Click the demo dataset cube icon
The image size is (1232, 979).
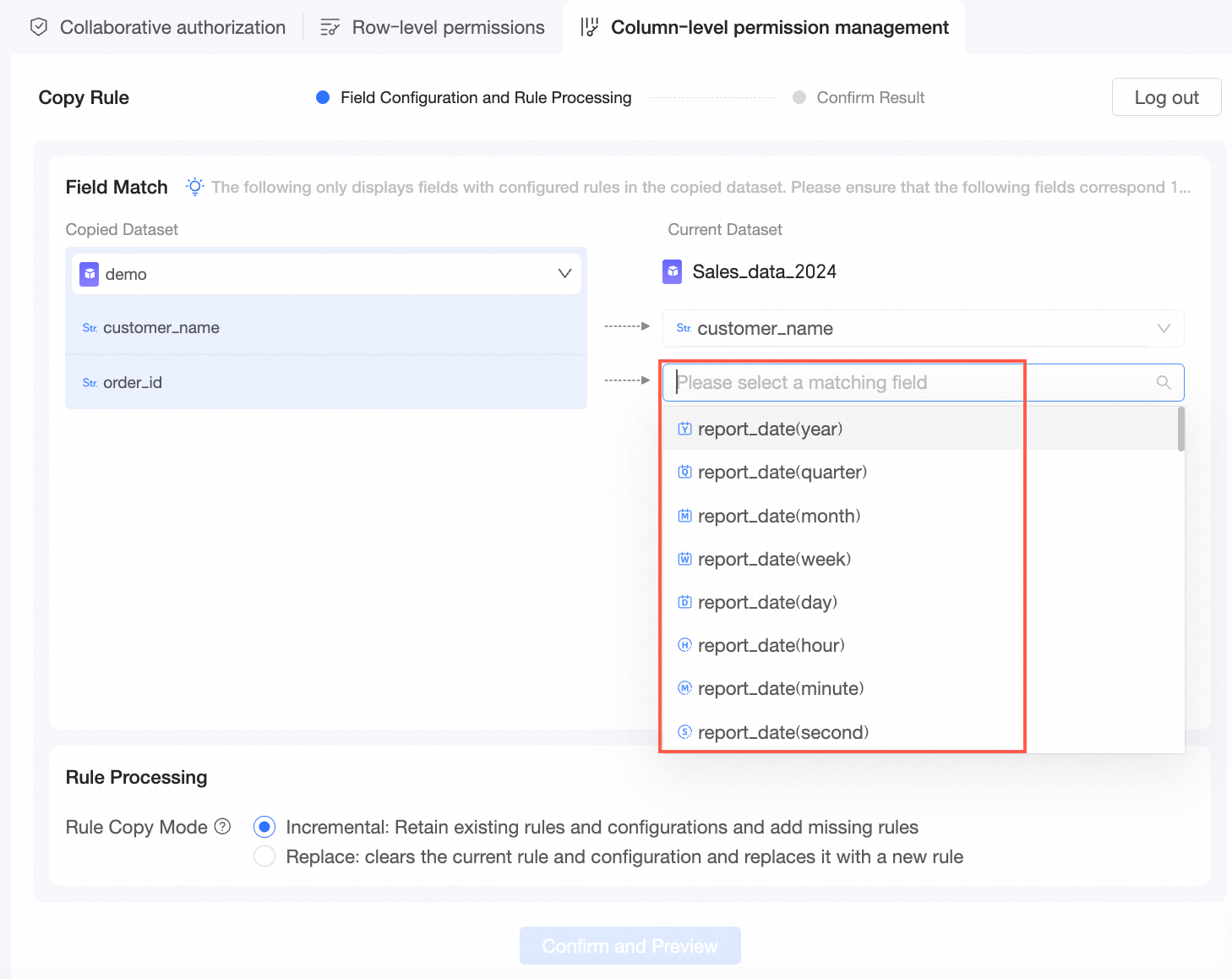coord(89,274)
